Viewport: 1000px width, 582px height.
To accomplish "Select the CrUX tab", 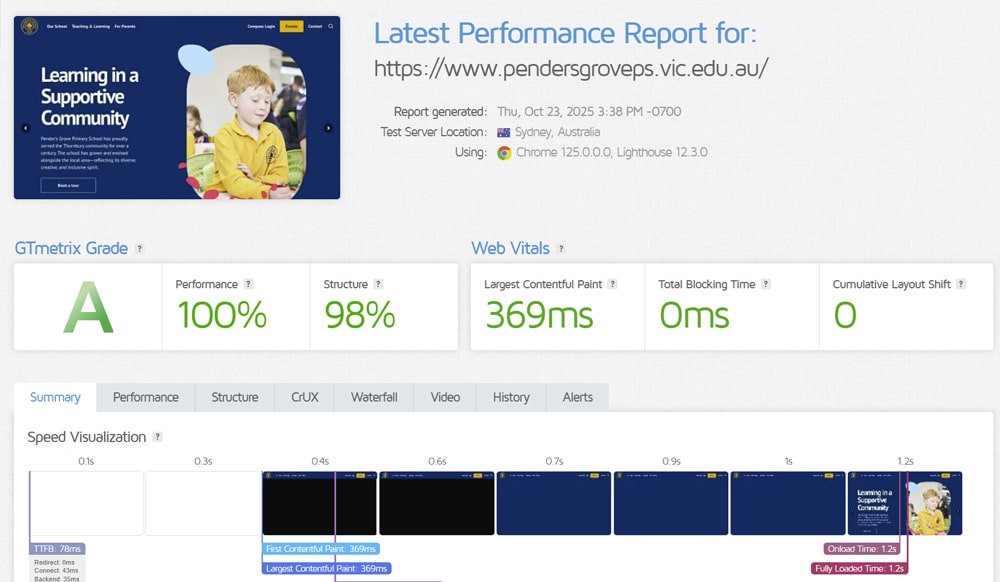I will pos(305,397).
